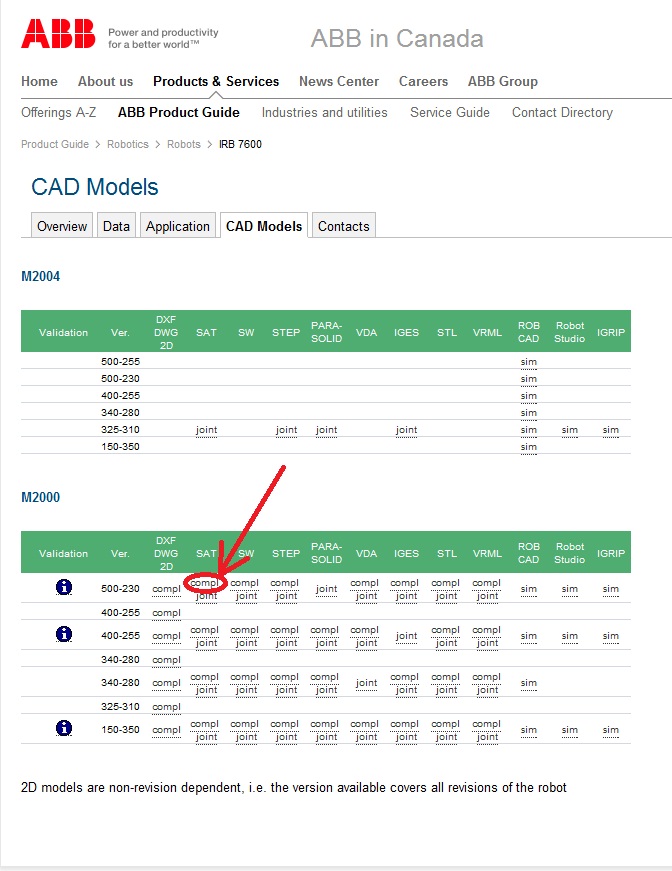Download M2000 500-230 IGRIP sim
Image resolution: width=672 pixels, height=871 pixels.
610,589
